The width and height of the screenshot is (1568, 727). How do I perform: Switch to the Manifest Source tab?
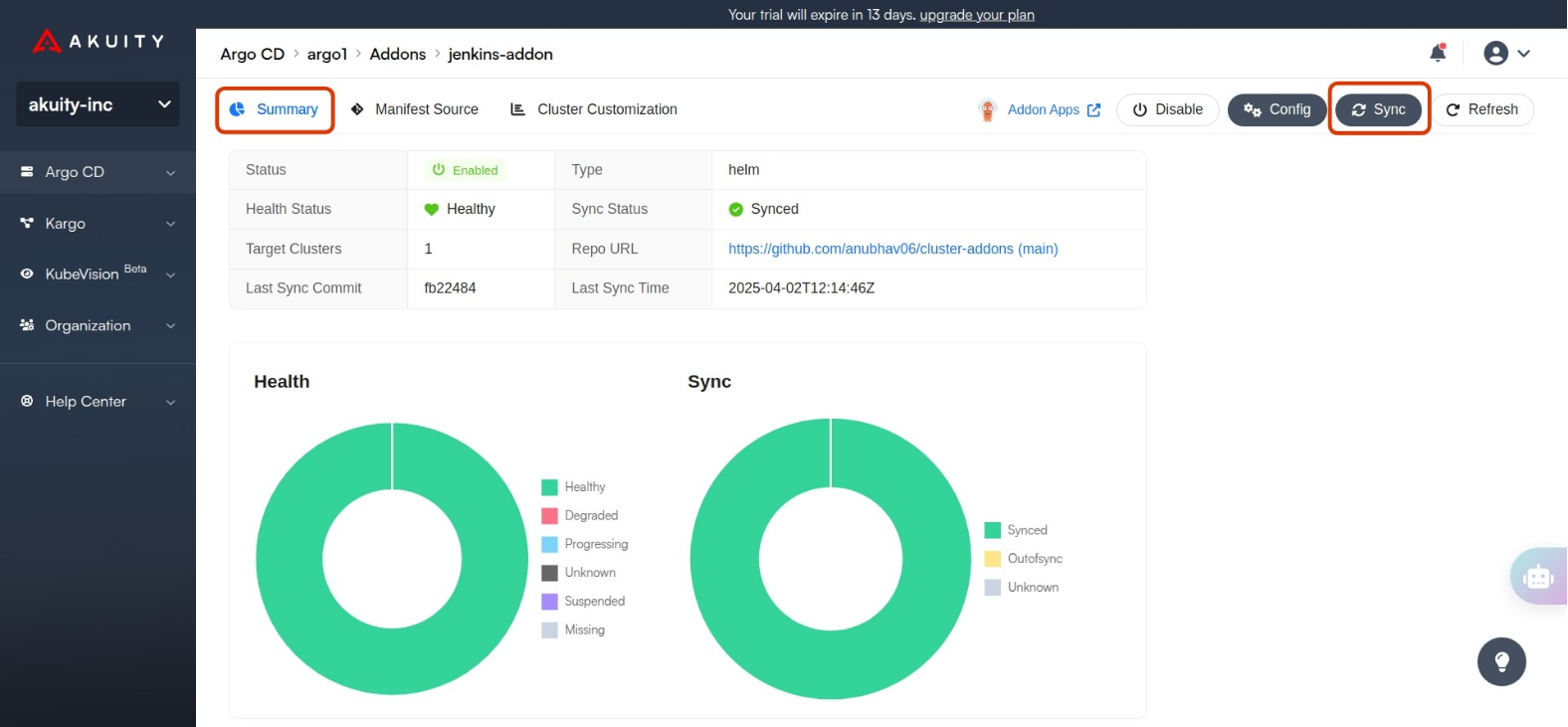coord(414,109)
